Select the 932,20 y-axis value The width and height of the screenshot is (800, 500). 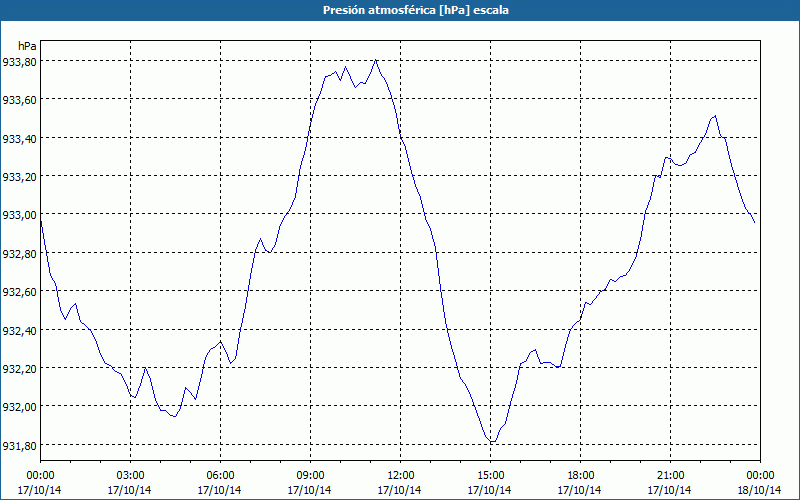[19, 368]
